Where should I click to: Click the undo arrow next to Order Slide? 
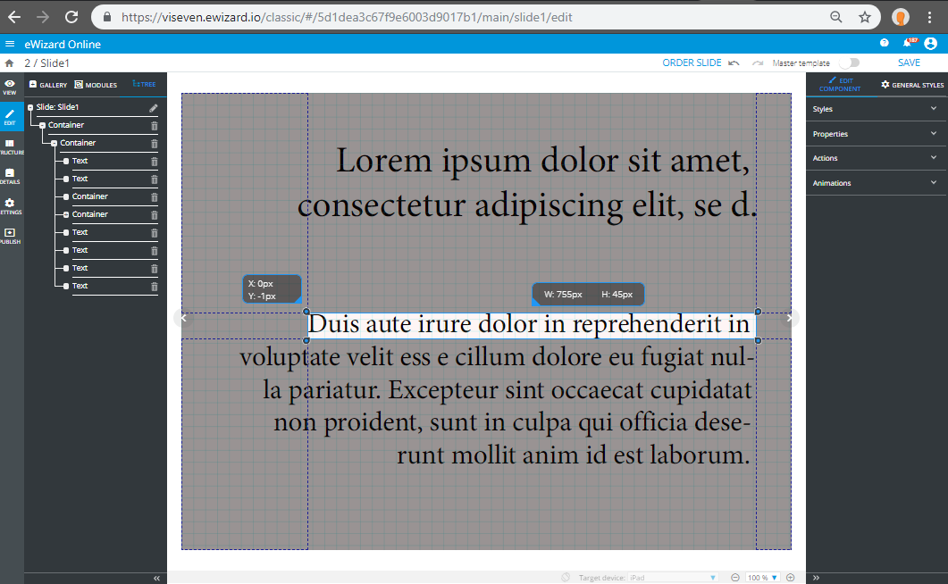734,63
